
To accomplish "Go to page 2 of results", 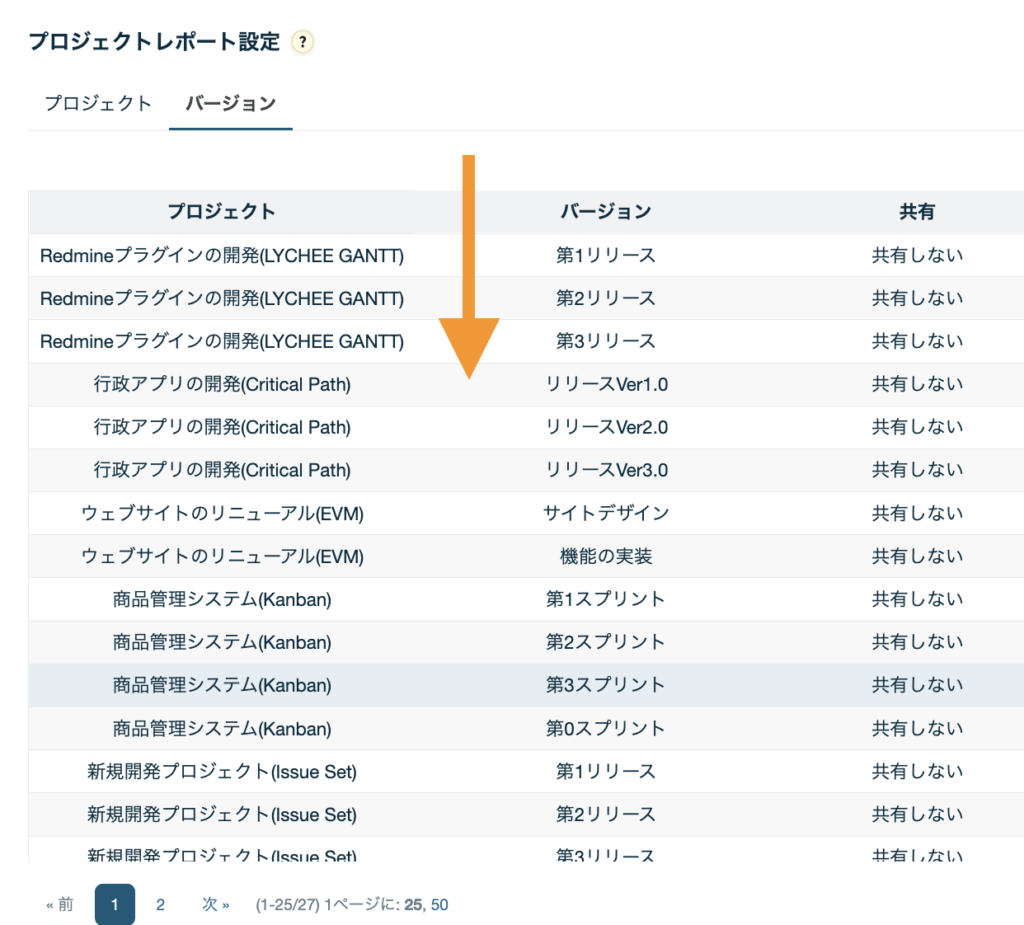I will [160, 905].
